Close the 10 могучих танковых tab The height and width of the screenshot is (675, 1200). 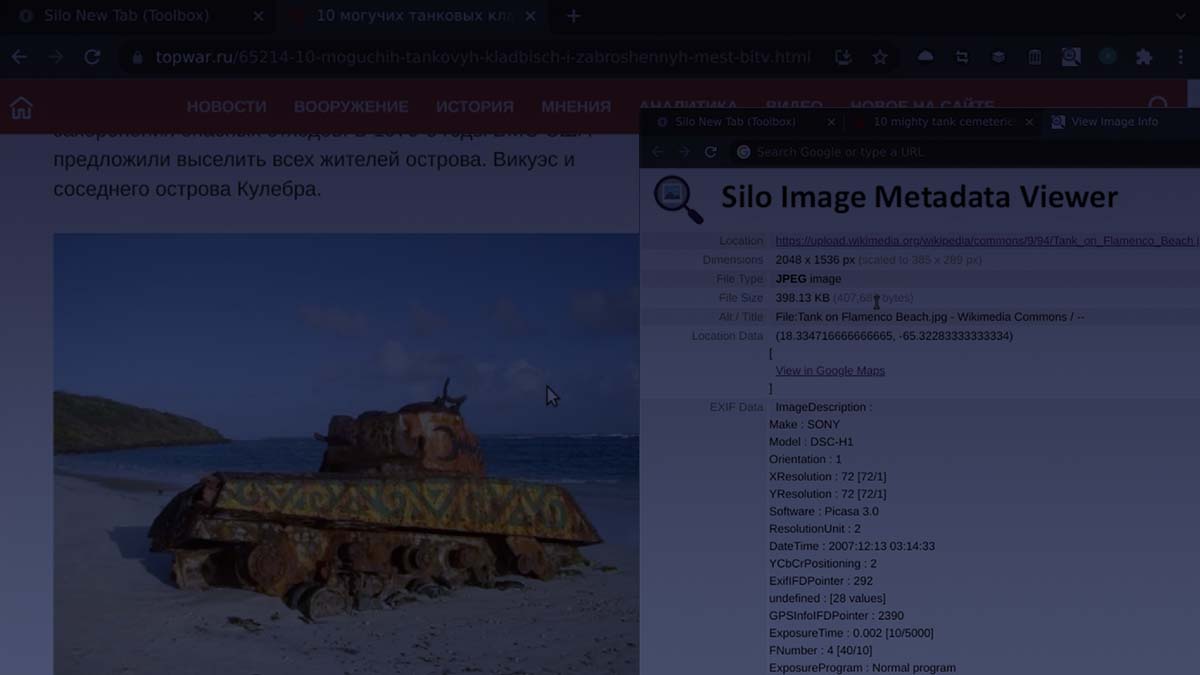531,16
